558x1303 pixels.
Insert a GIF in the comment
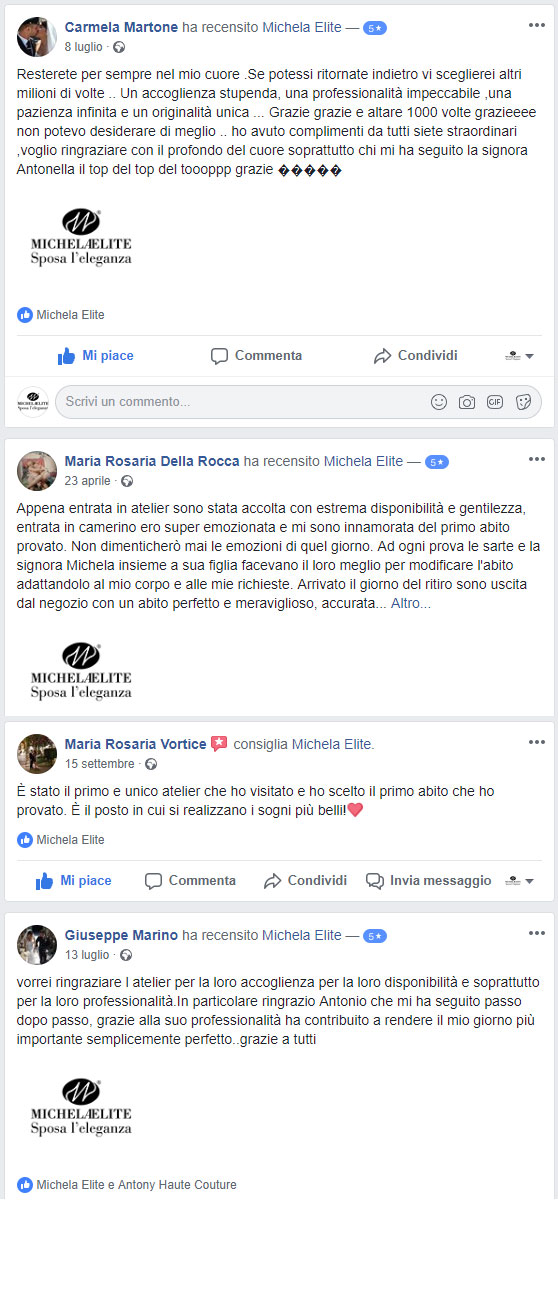coord(494,402)
